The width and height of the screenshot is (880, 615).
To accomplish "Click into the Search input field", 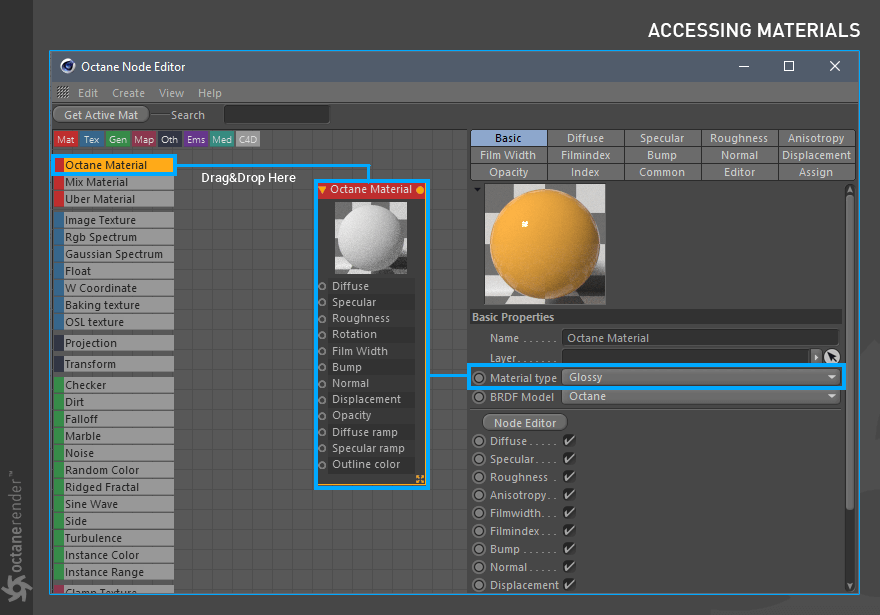I will [276, 114].
